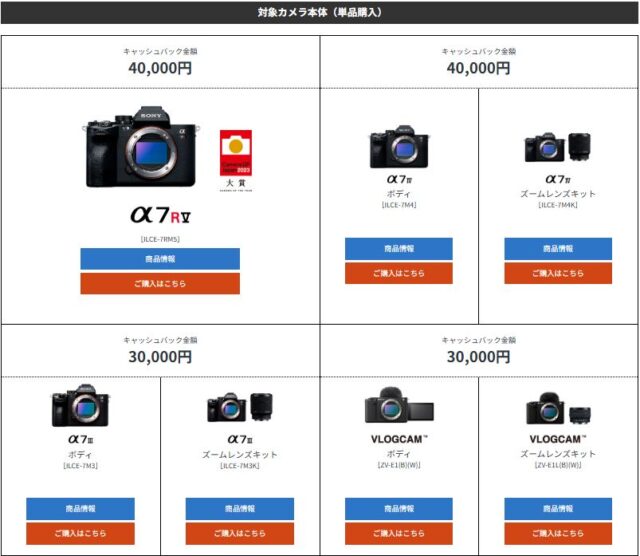The height and width of the screenshot is (556, 640).
Task: Click the α7R V logo text
Action: tap(160, 215)
